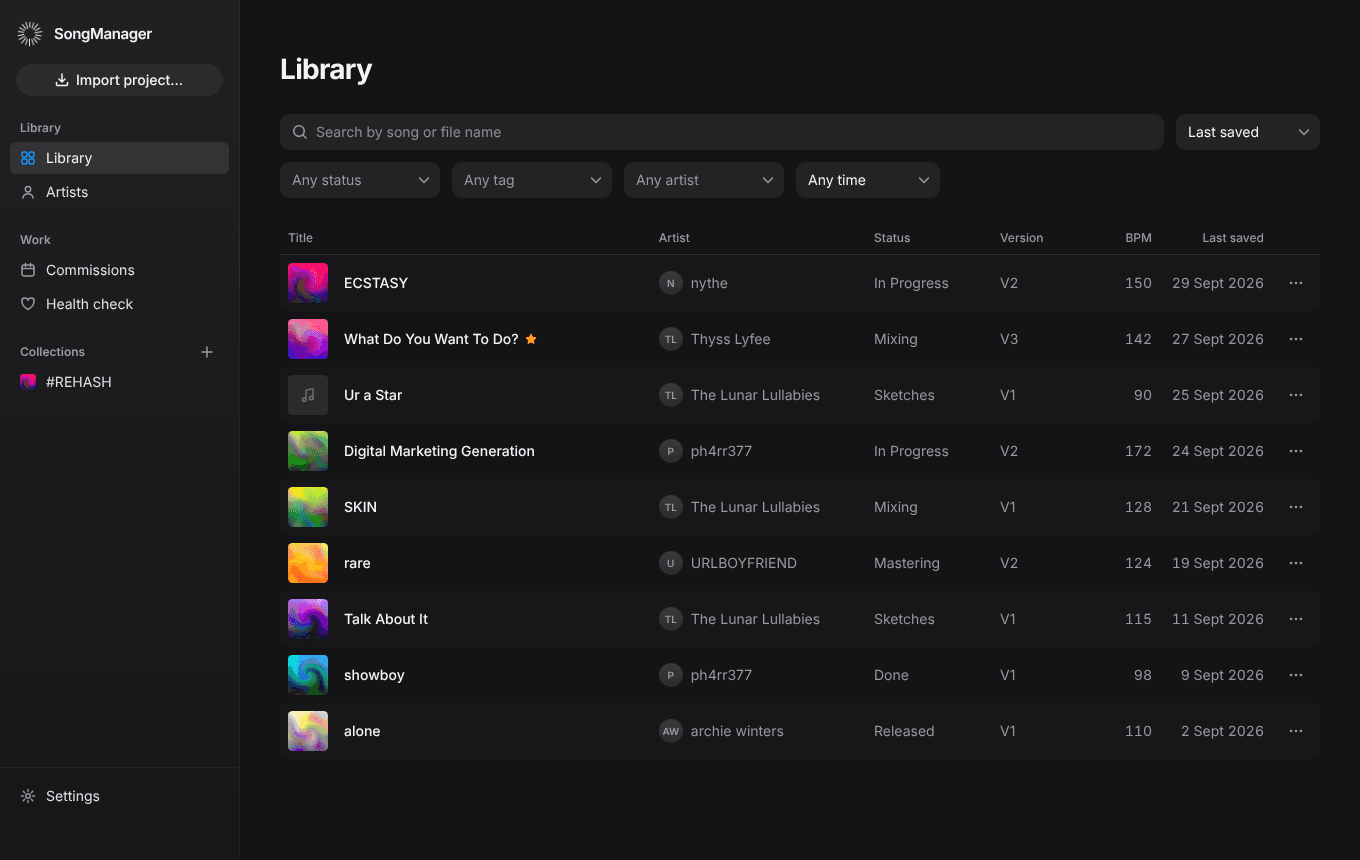Click the star on What Do You Want To Do?
The image size is (1360, 860).
point(531,339)
